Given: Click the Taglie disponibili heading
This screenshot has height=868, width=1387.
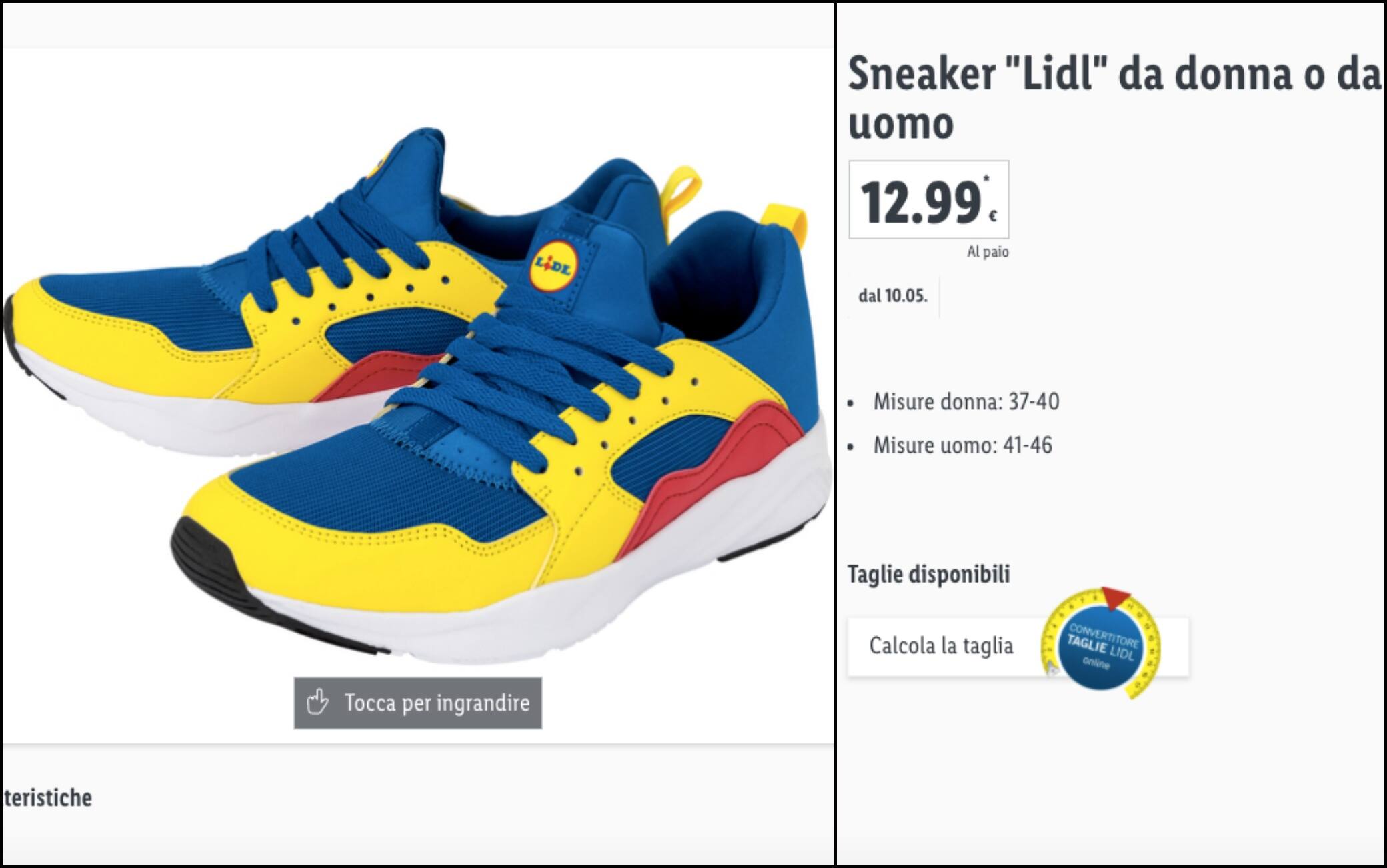Looking at the screenshot, I should click(928, 574).
